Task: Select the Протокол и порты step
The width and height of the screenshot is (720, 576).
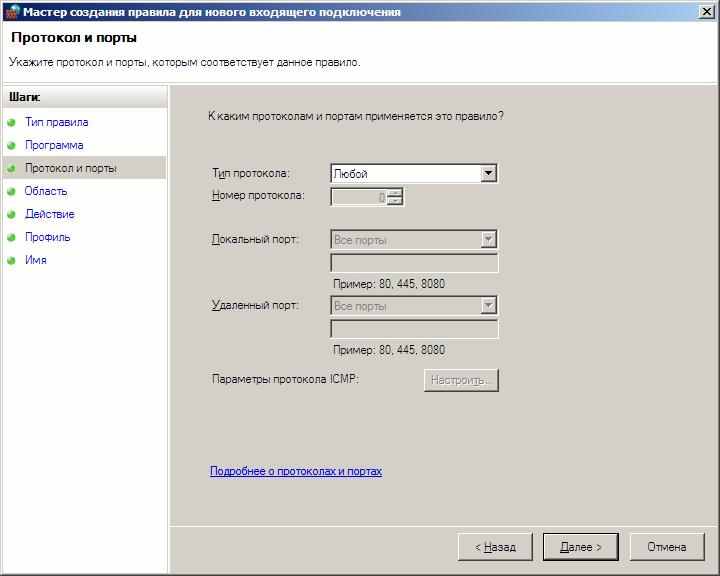Action: [x=71, y=168]
